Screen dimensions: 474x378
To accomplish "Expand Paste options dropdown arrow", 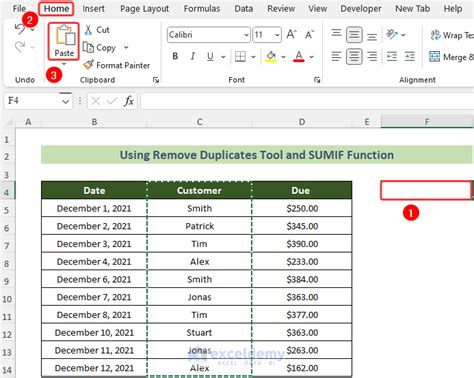I will pyautogui.click(x=64, y=64).
